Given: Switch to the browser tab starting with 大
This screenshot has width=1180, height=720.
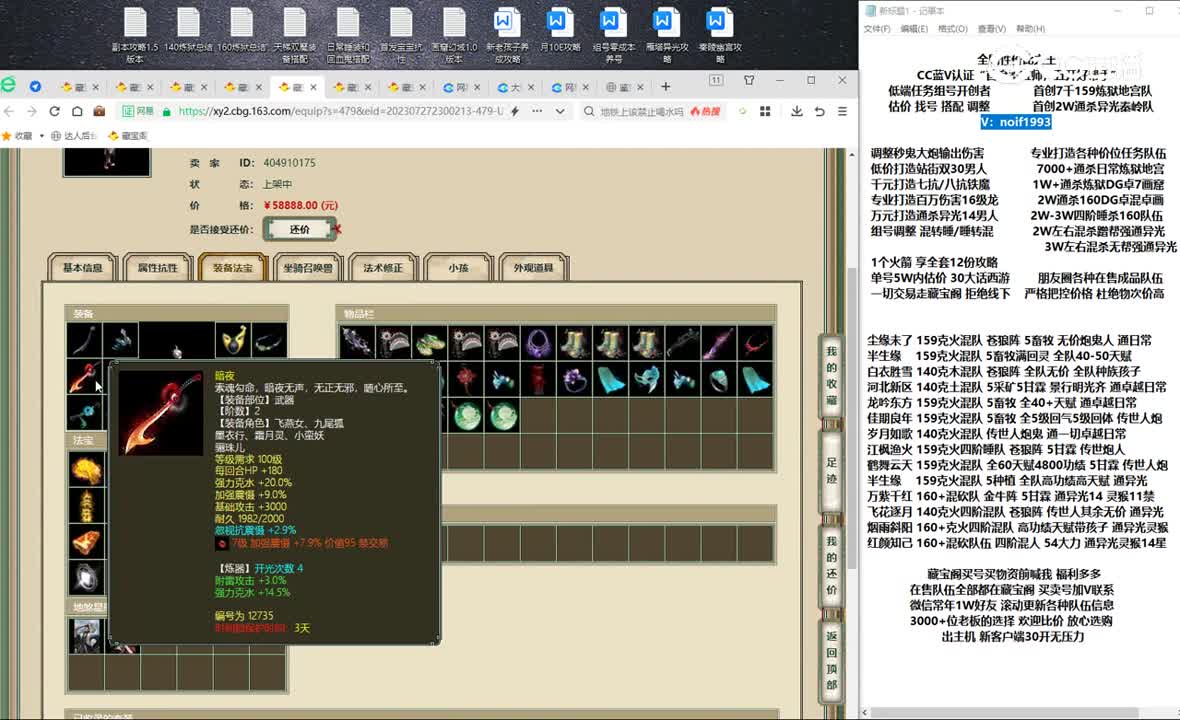Looking at the screenshot, I should pos(514,87).
